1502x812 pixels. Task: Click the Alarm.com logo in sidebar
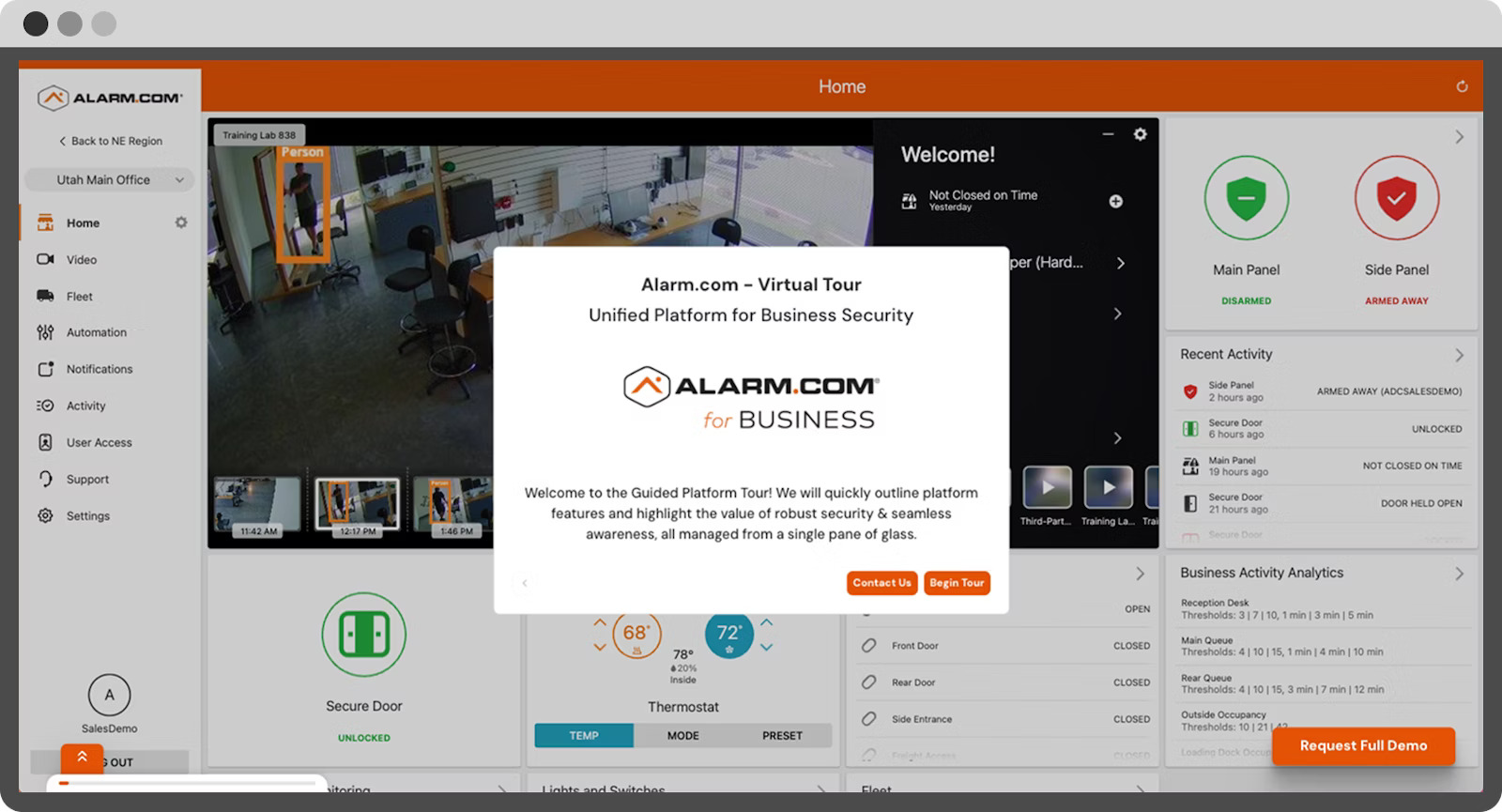110,98
